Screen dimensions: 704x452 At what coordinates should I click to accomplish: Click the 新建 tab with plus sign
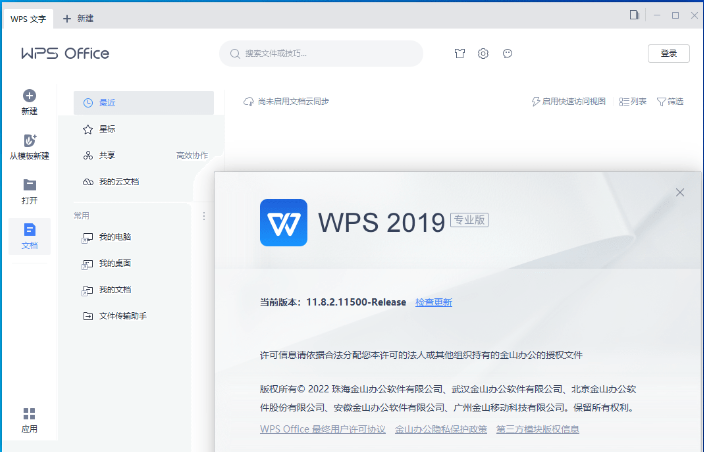[78, 18]
